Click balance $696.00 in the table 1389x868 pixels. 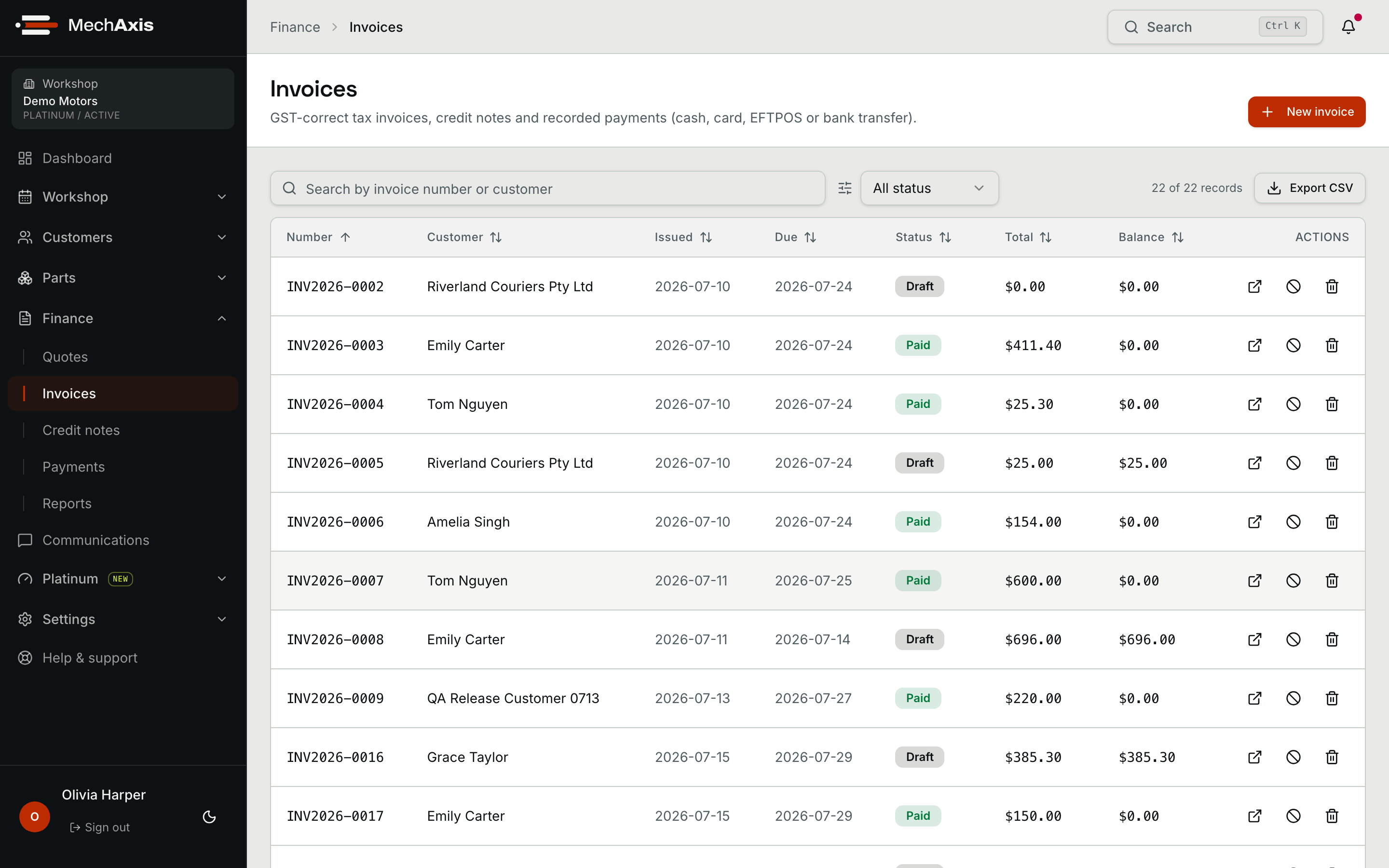[1147, 639]
